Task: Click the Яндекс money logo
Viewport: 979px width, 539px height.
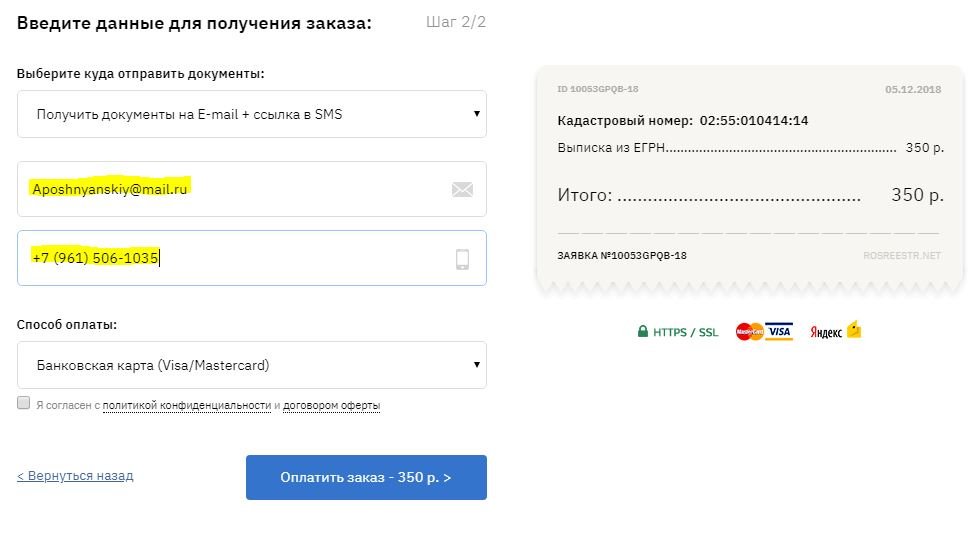Action: pos(836,332)
